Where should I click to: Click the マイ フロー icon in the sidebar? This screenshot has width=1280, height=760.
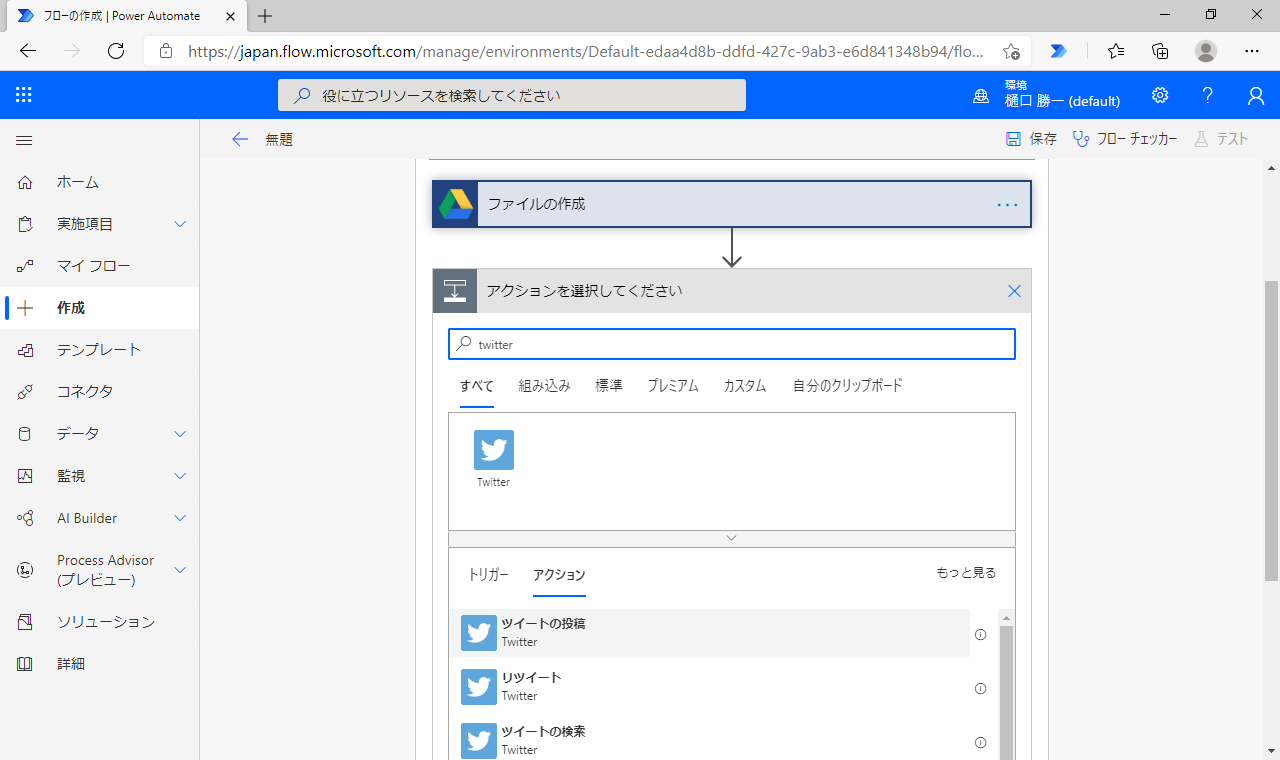pyautogui.click(x=25, y=266)
